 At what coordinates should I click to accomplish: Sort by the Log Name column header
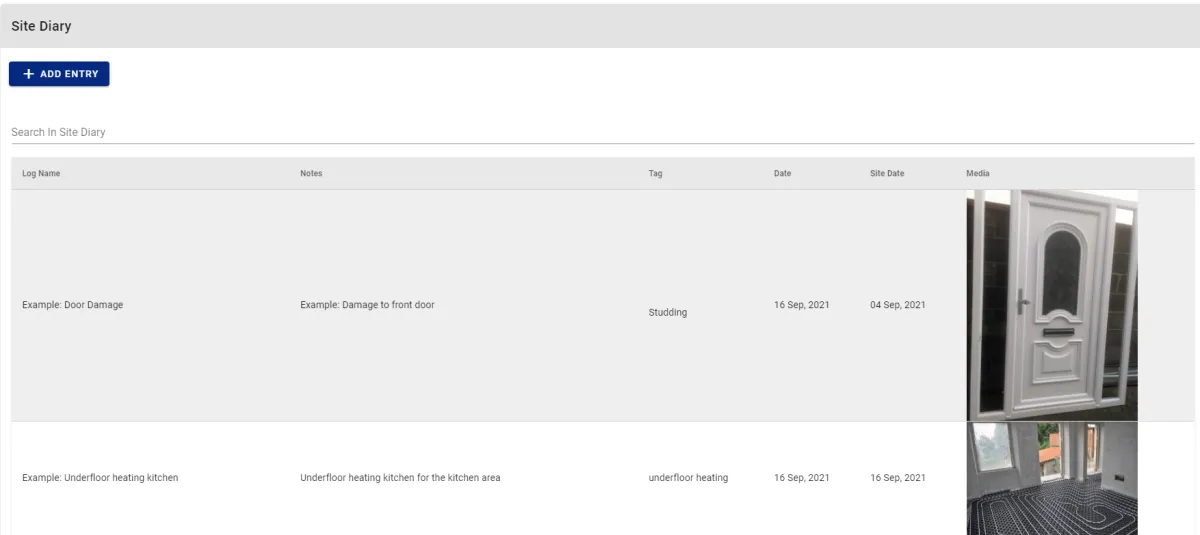pos(41,173)
